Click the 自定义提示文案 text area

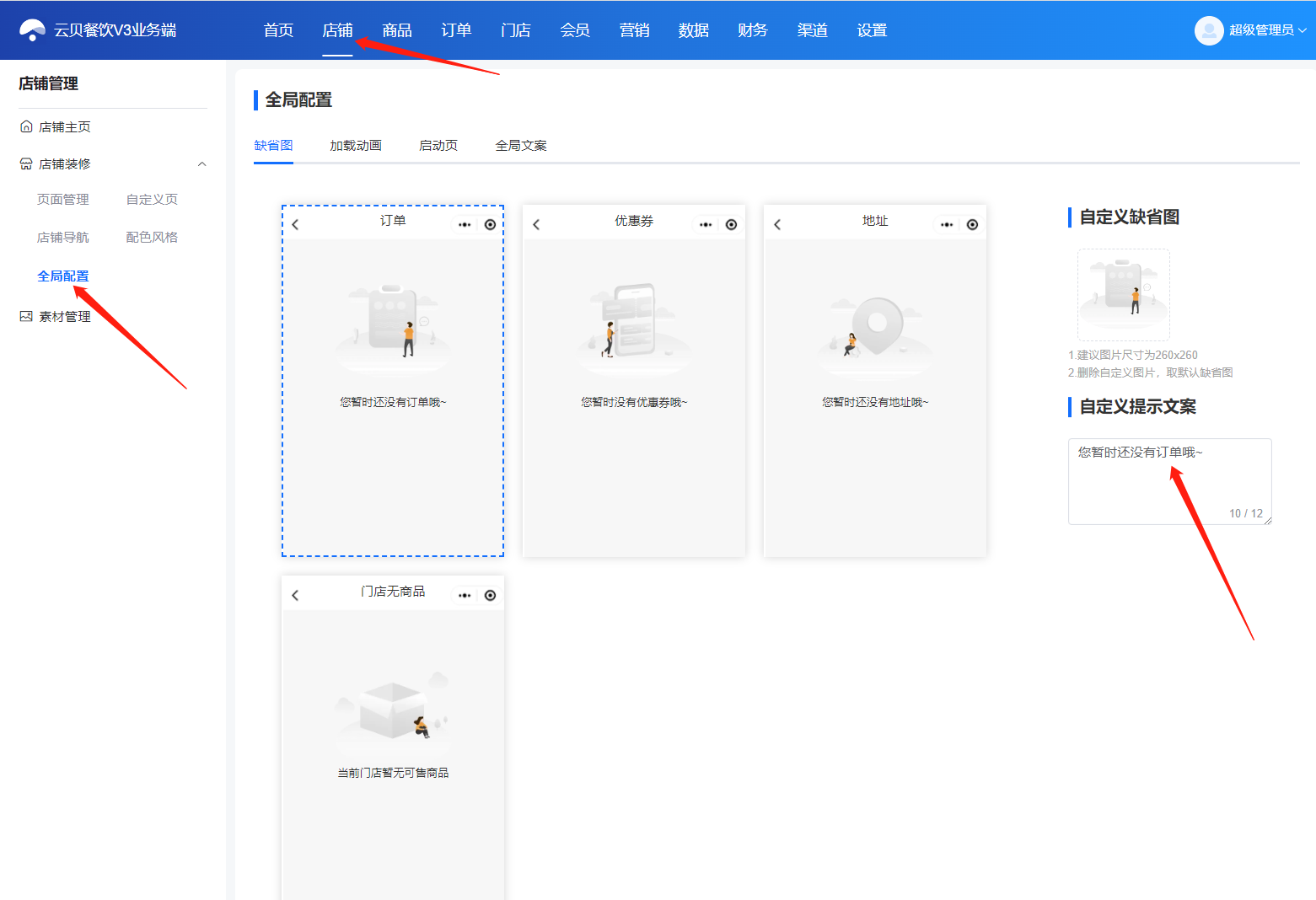coord(1170,481)
